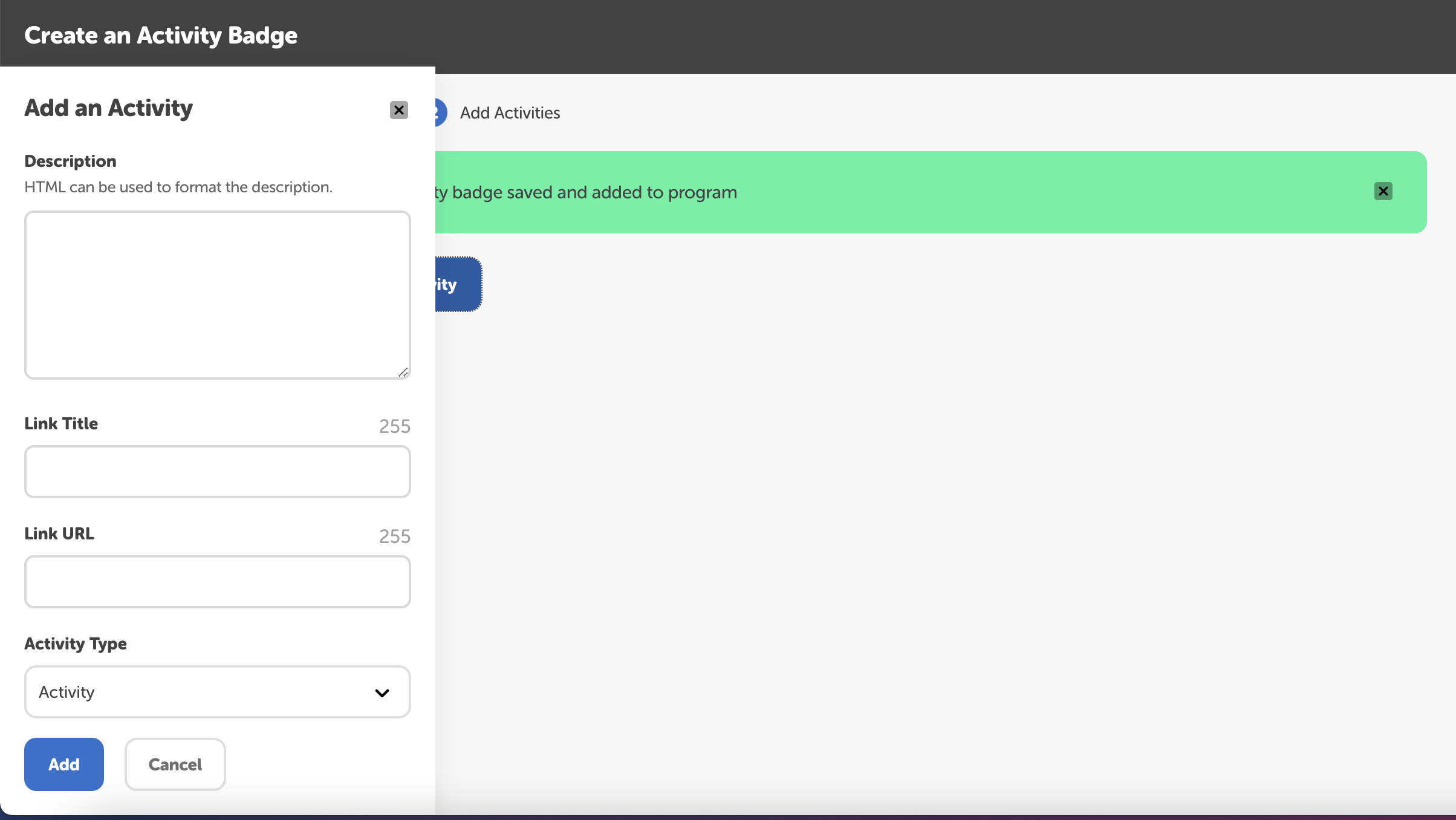Focus the Link Title input field
This screenshot has width=1456, height=820.
click(217, 472)
